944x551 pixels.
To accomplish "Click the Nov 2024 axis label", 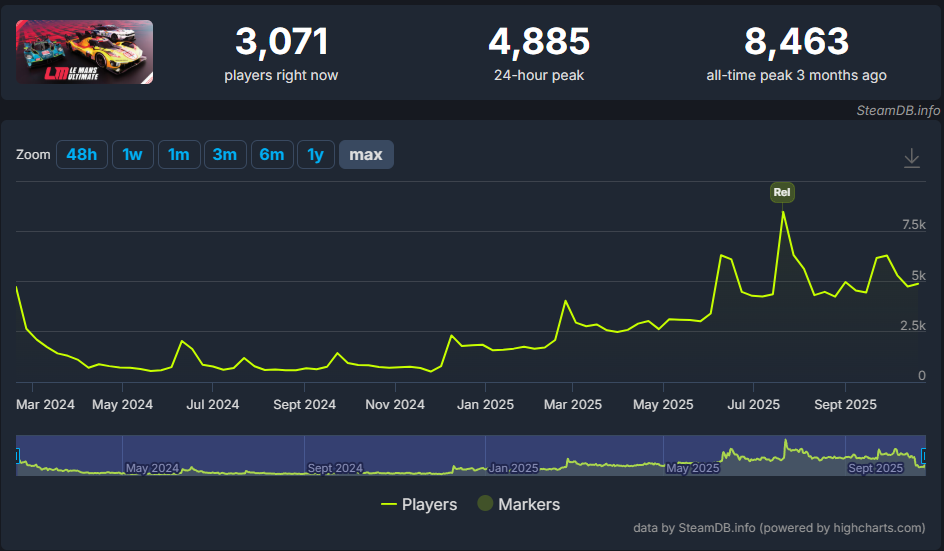I will click(395, 405).
